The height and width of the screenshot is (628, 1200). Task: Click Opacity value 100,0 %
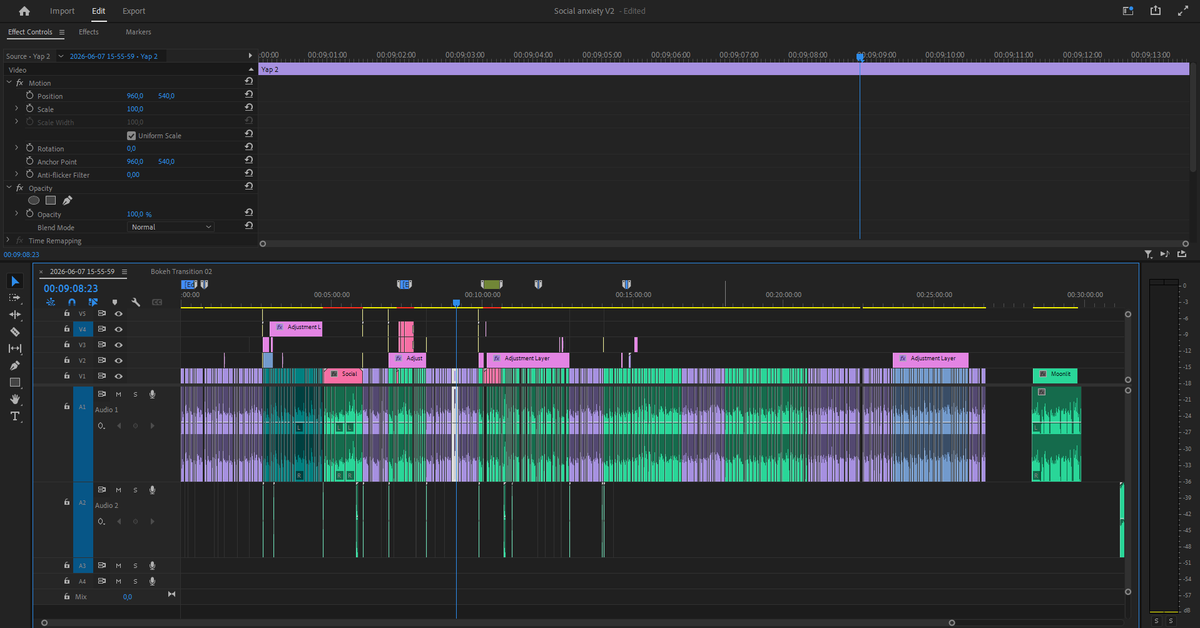point(139,214)
